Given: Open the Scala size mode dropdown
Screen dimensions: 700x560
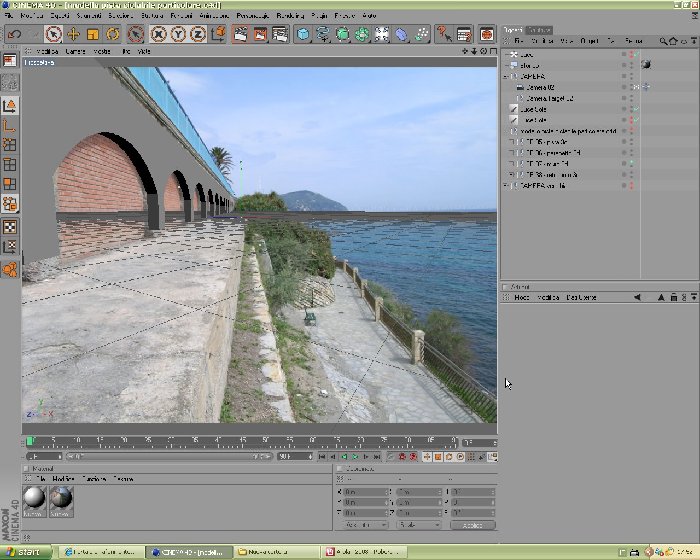Looking at the screenshot, I should coord(419,526).
